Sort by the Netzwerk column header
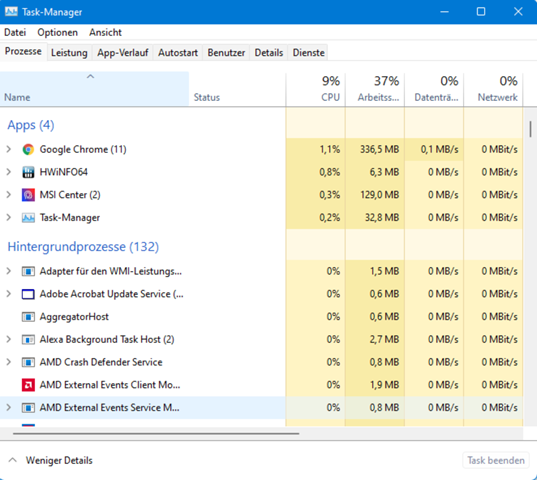This screenshot has height=480, width=537. coord(493,89)
